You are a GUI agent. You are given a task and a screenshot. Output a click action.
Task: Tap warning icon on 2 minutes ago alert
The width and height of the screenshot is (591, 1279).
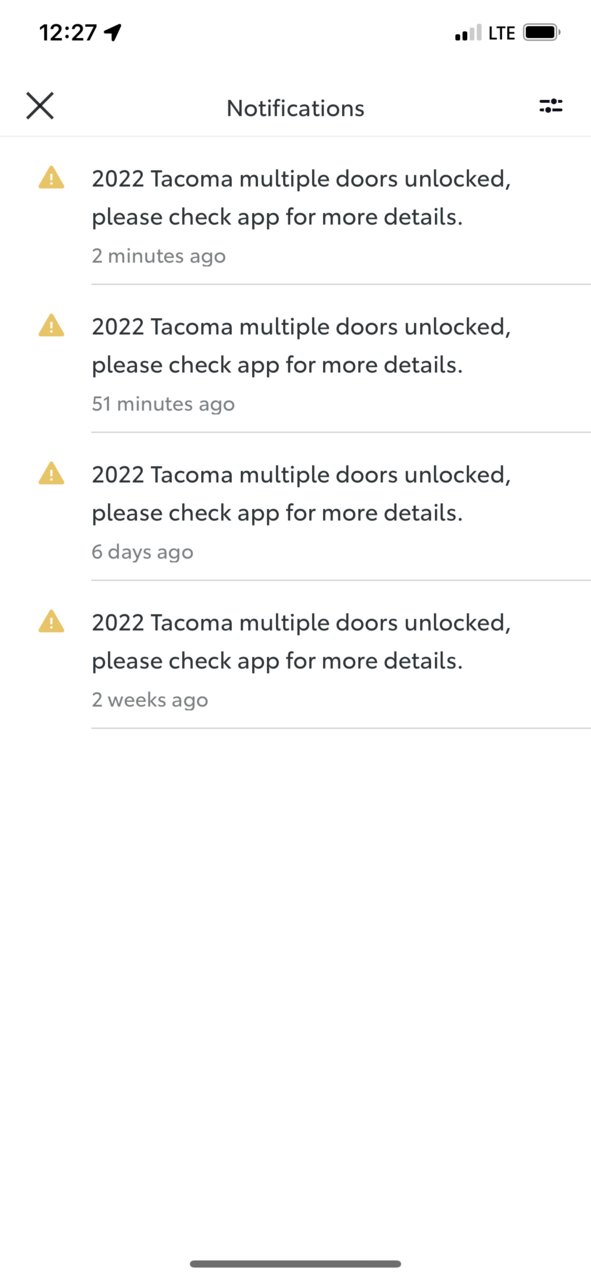click(x=51, y=178)
